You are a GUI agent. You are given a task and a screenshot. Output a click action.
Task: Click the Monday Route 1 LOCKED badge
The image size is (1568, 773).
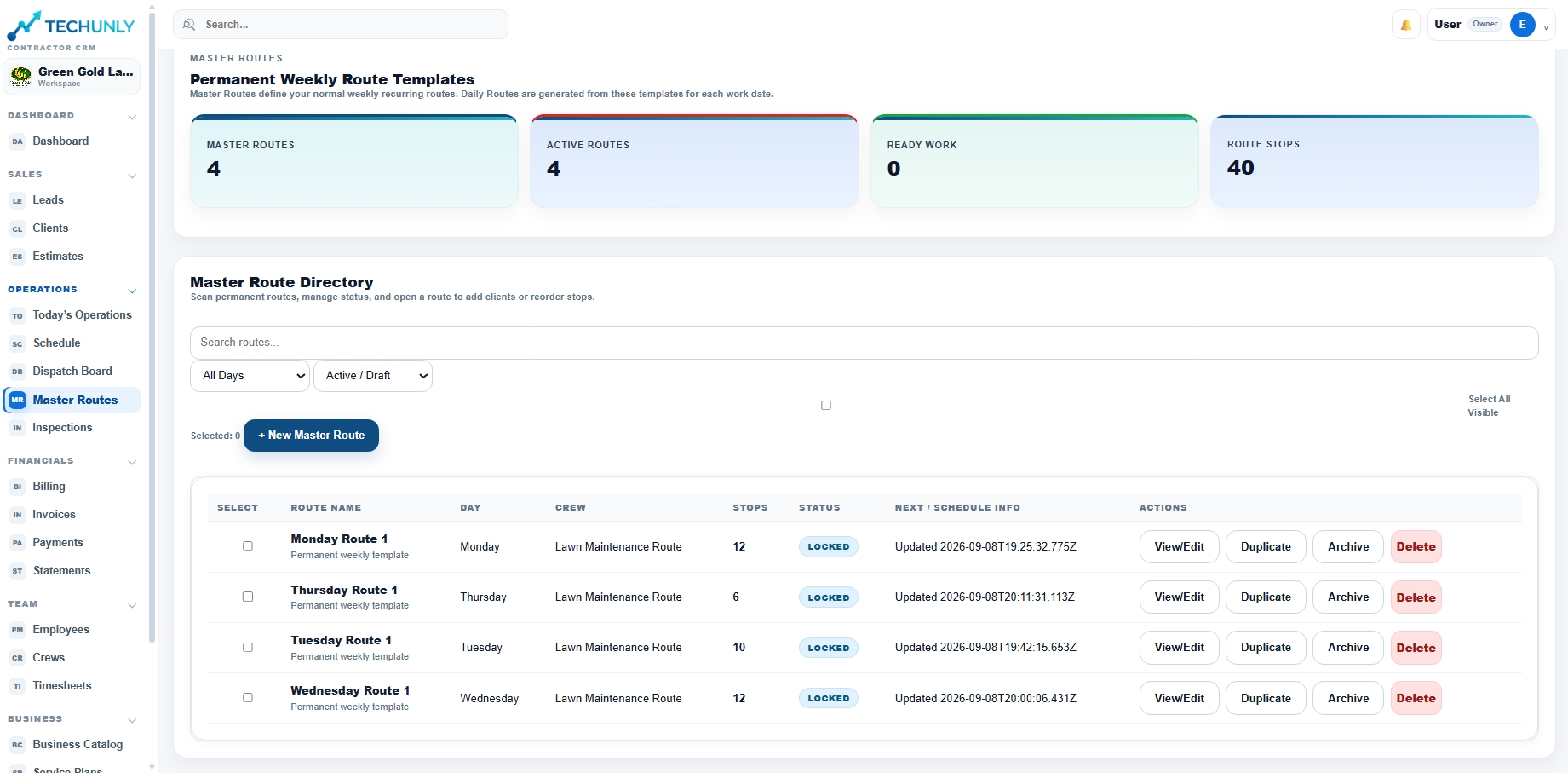tap(828, 547)
